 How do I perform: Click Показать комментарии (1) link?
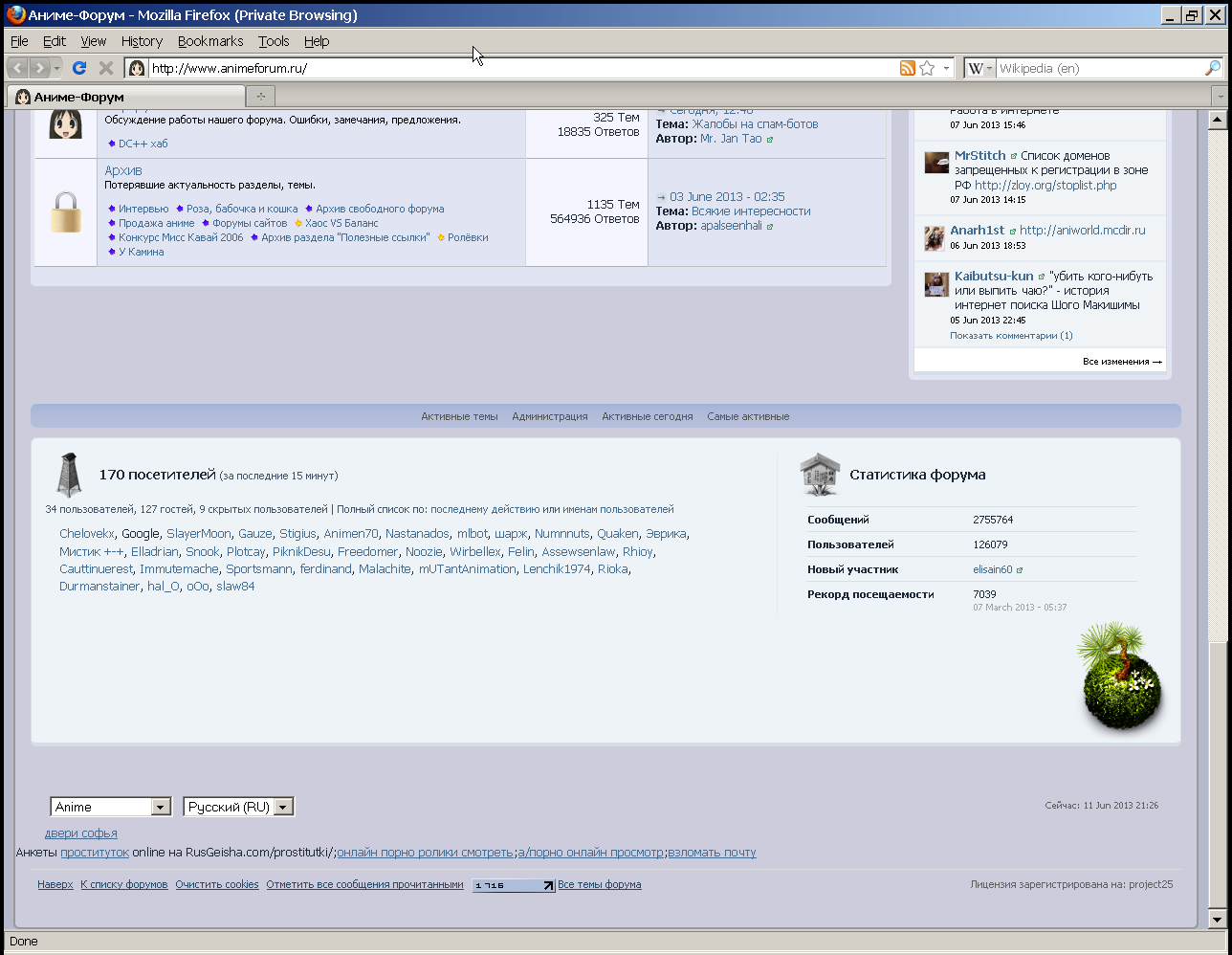(1011, 336)
